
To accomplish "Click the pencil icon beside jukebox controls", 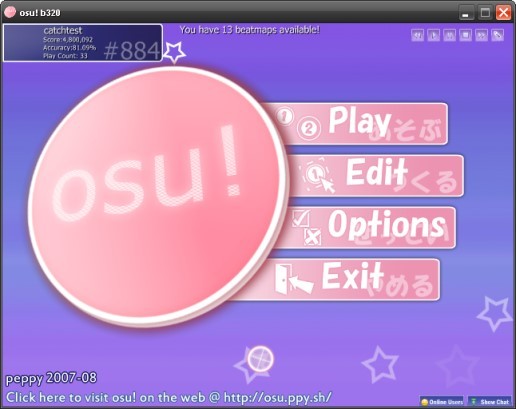I will [x=498, y=35].
